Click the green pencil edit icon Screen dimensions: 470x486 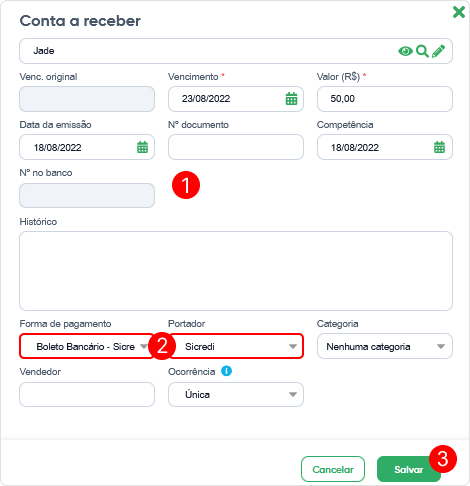(438, 51)
